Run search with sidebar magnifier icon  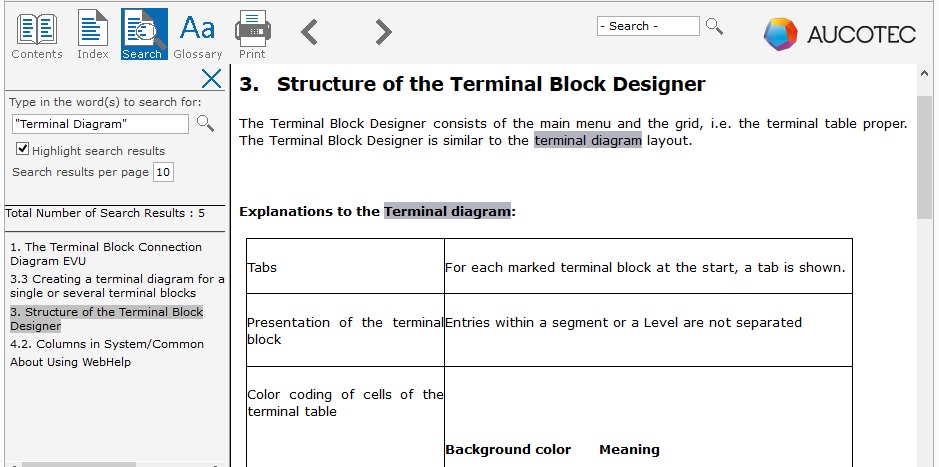(x=205, y=123)
